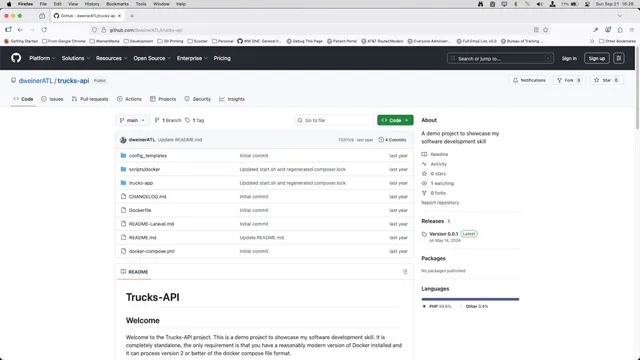Viewport: 640px width, 360px height.
Task: Select the README tab
Action: pyautogui.click(x=134, y=272)
